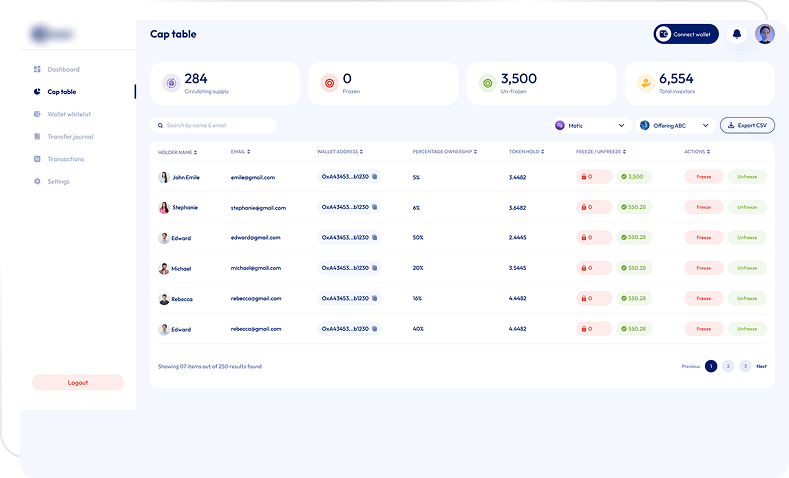
Task: Click copy icon in Michael's wallet address
Action: pos(375,268)
